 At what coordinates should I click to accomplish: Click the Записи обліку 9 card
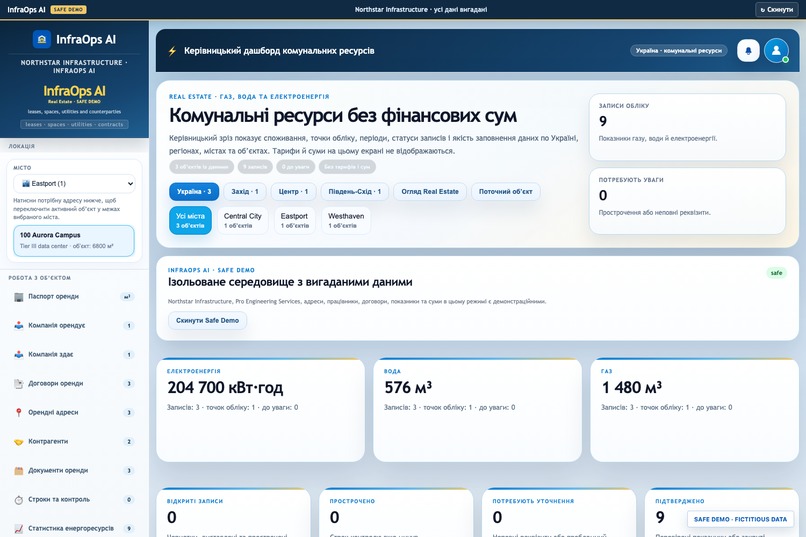[x=687, y=127]
